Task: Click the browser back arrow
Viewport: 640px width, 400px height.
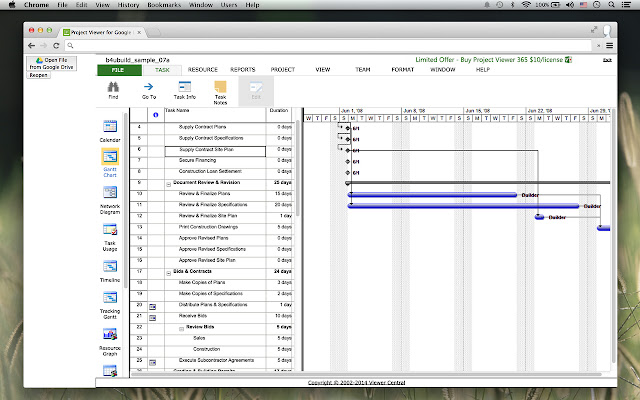Action: click(31, 46)
